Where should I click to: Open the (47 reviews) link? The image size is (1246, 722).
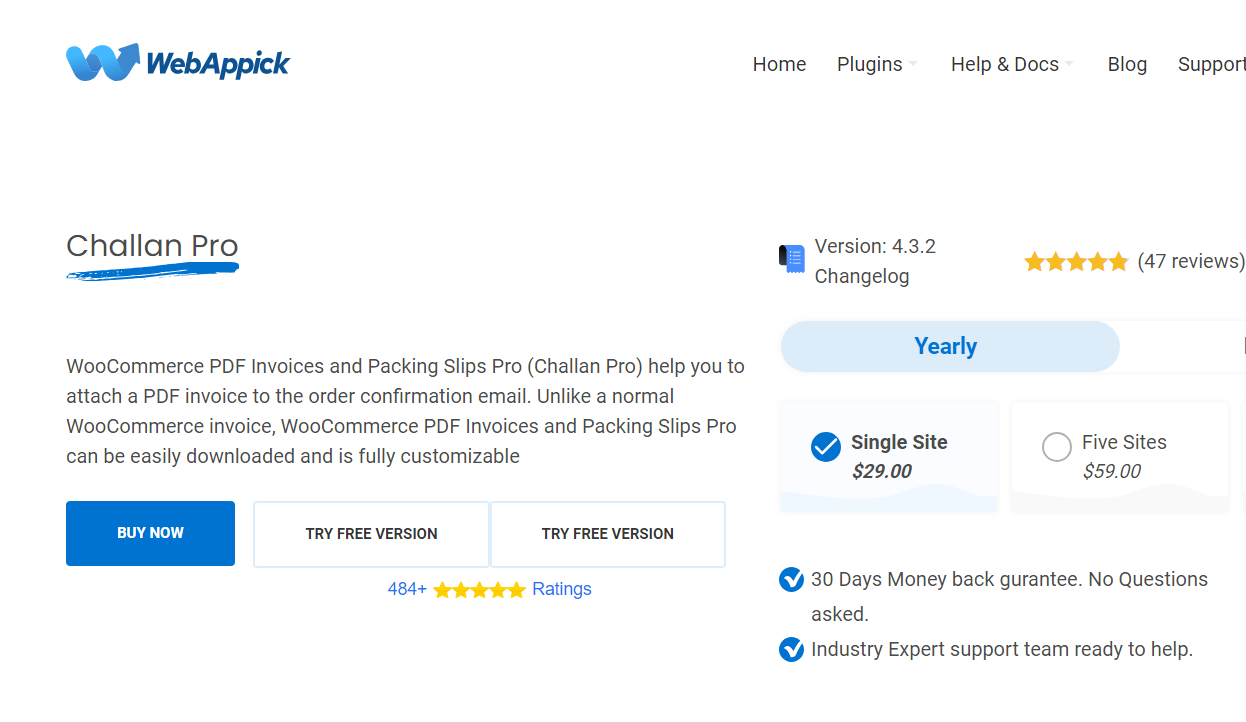(x=1191, y=261)
